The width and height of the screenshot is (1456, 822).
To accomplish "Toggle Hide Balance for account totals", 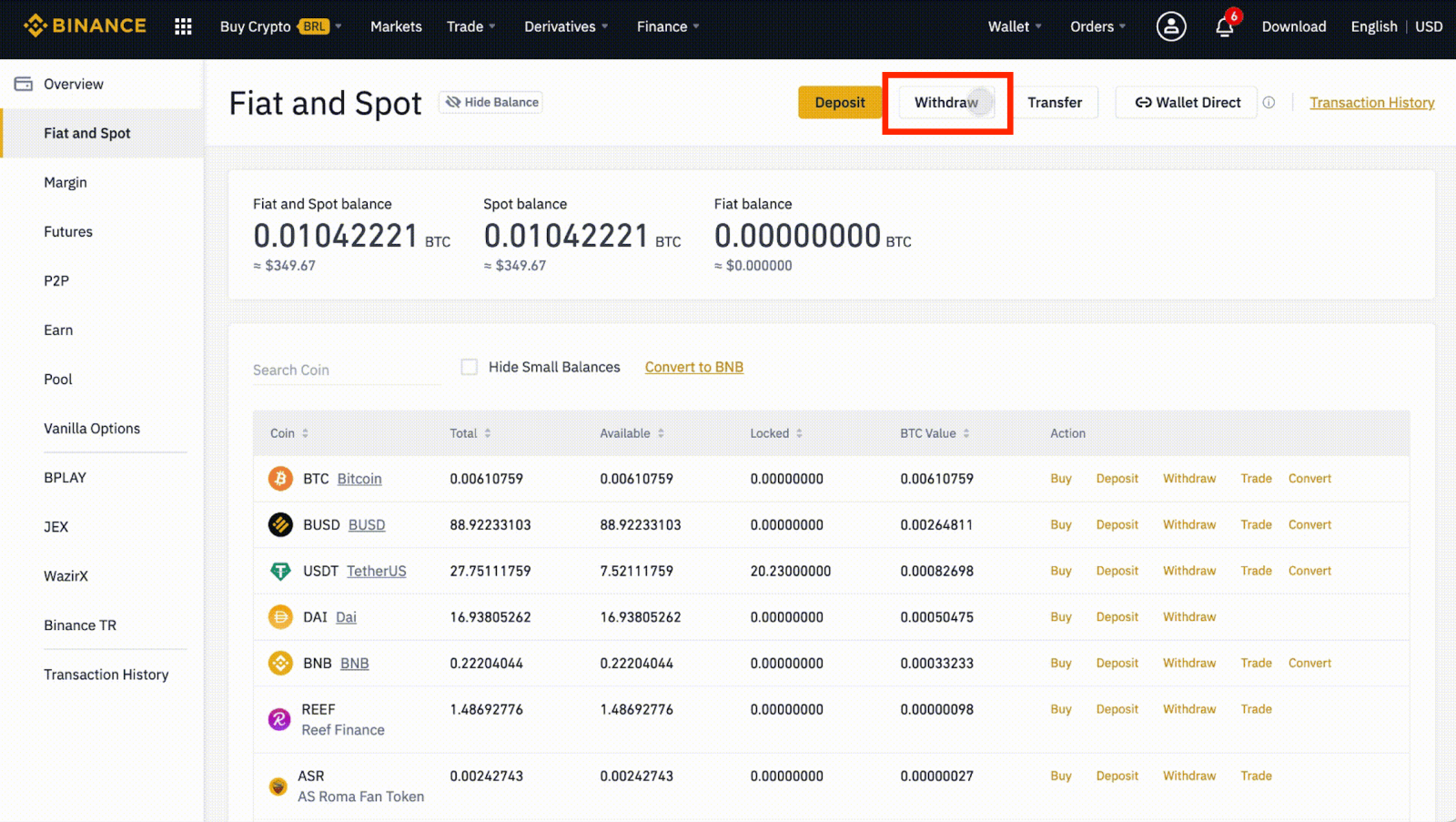I will pos(490,102).
